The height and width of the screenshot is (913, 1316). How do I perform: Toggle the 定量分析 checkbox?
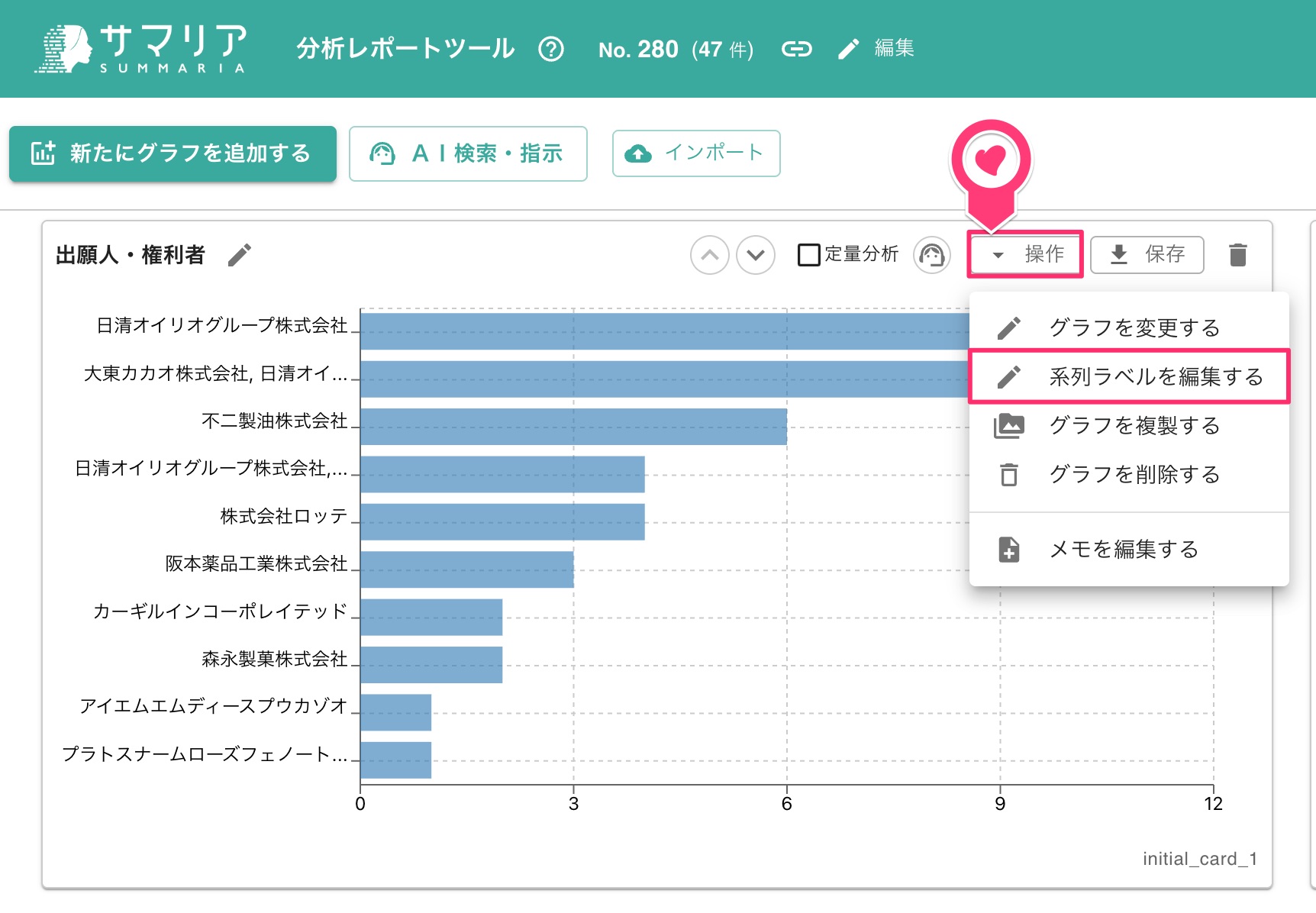pos(808,255)
